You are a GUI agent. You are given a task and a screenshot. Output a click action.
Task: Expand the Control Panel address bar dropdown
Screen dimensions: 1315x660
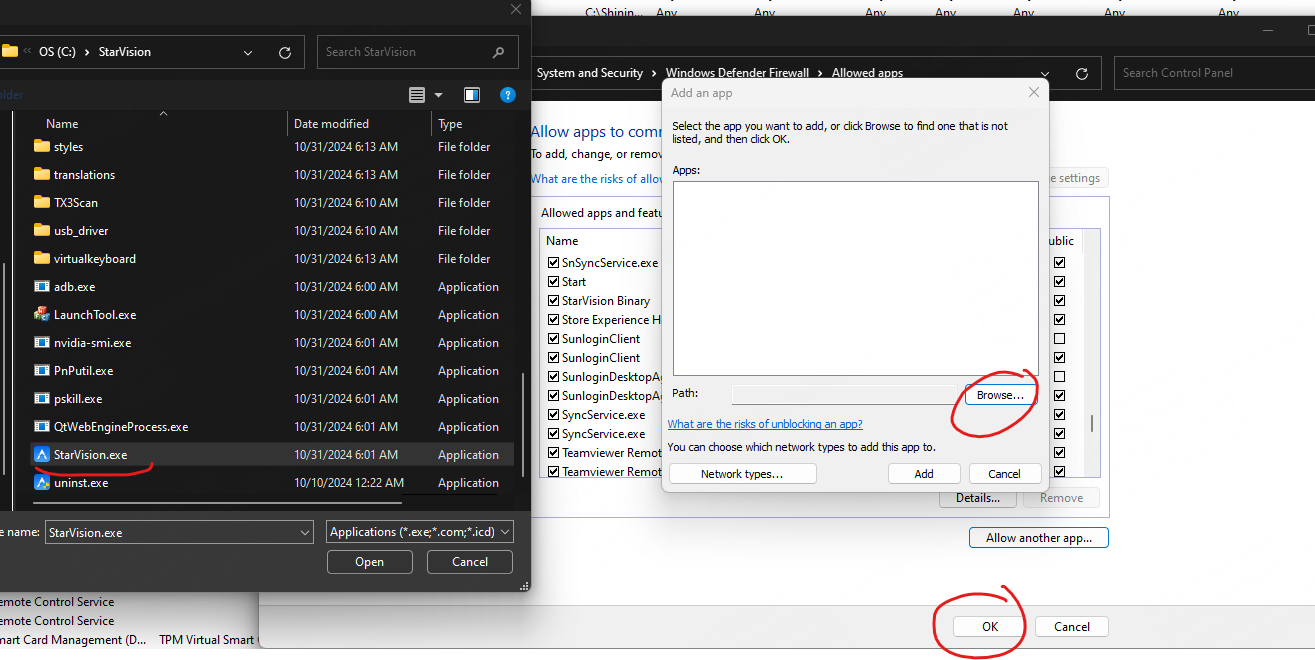[1045, 73]
